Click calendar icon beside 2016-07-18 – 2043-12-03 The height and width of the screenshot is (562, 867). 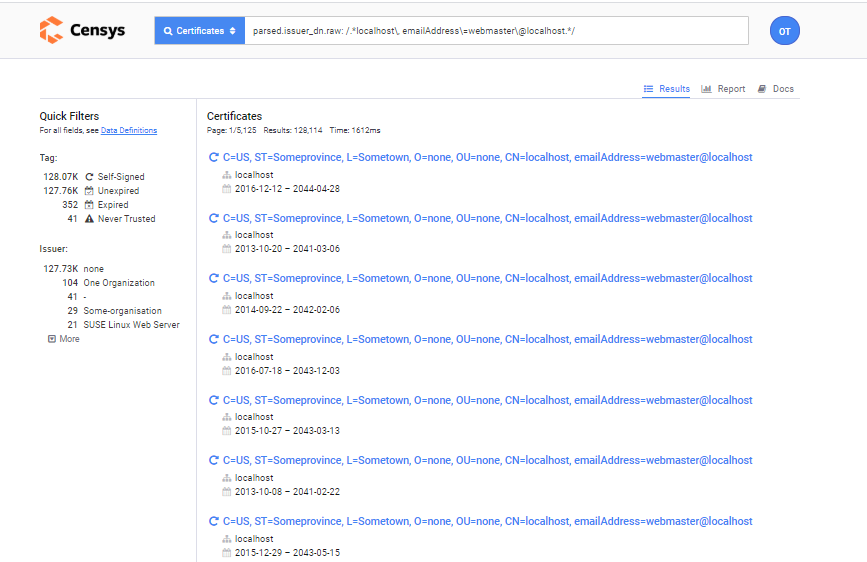tap(227, 371)
